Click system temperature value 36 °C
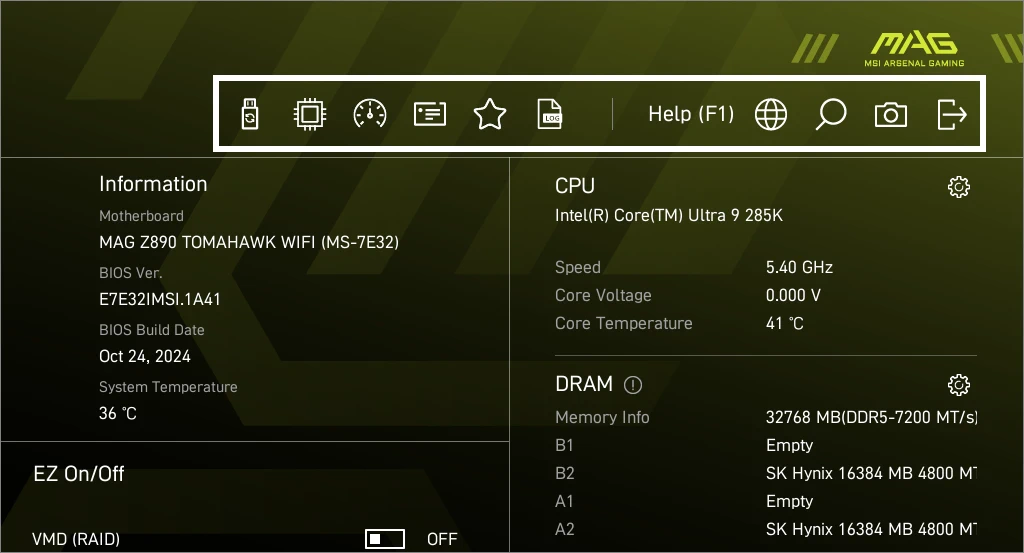This screenshot has height=553, width=1024. [x=118, y=413]
